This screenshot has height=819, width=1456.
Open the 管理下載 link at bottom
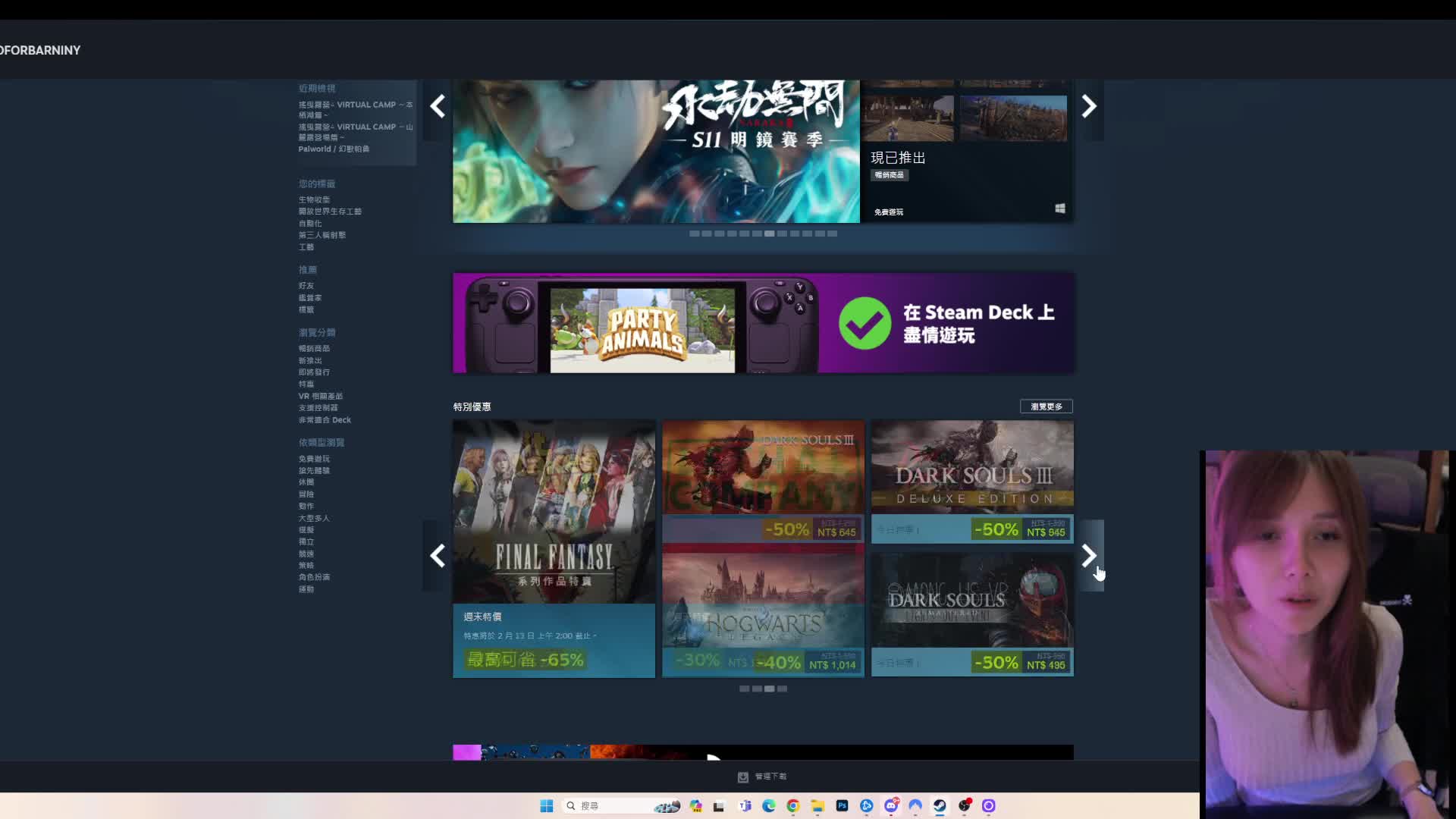tap(770, 777)
